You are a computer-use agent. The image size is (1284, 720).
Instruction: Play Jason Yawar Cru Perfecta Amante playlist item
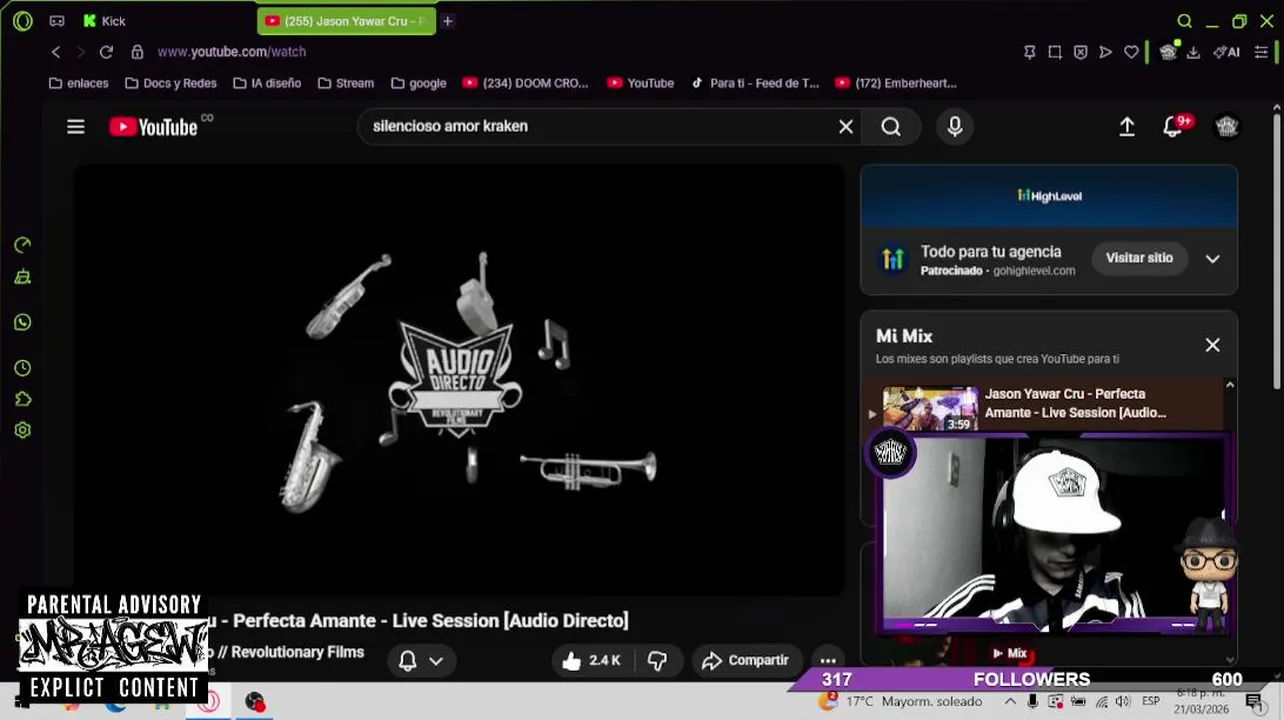tap(1046, 406)
